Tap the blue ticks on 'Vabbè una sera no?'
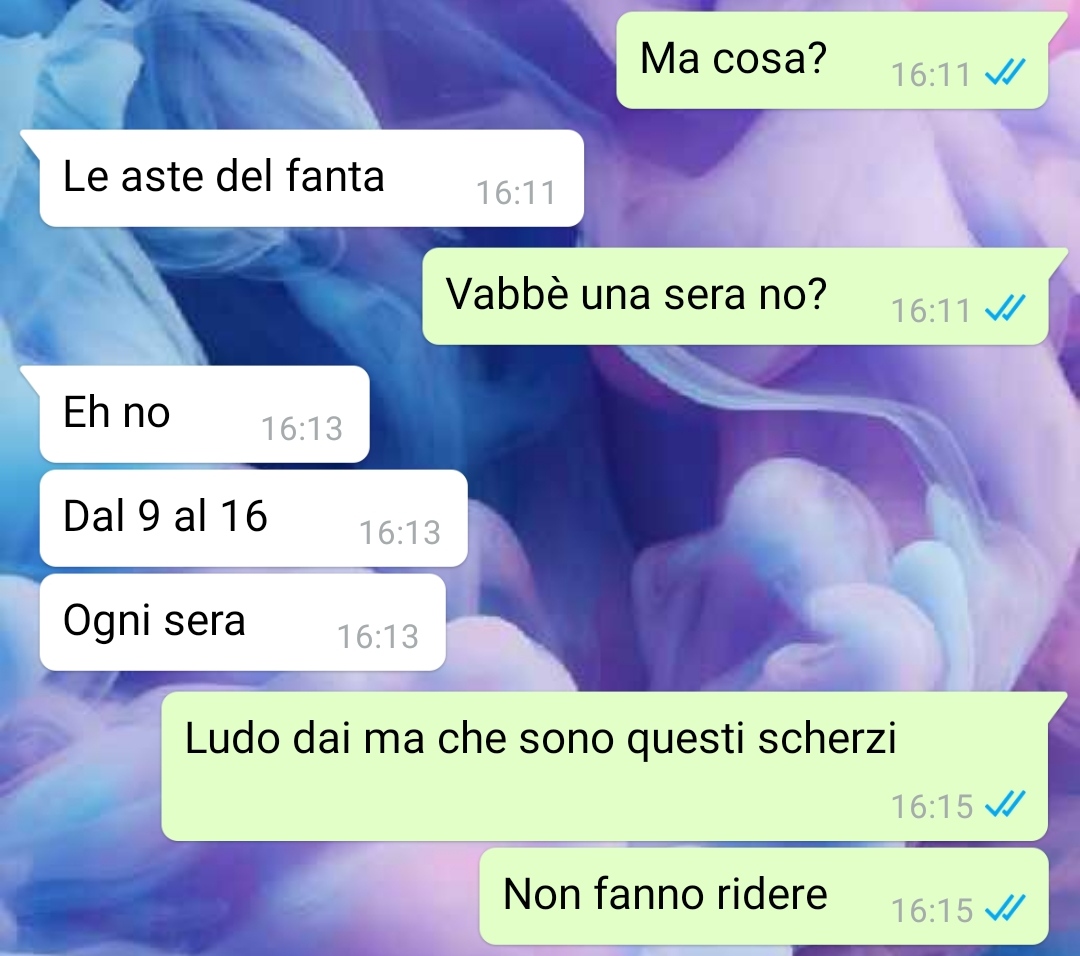Screen dimensions: 1080x956 [x=1006, y=309]
